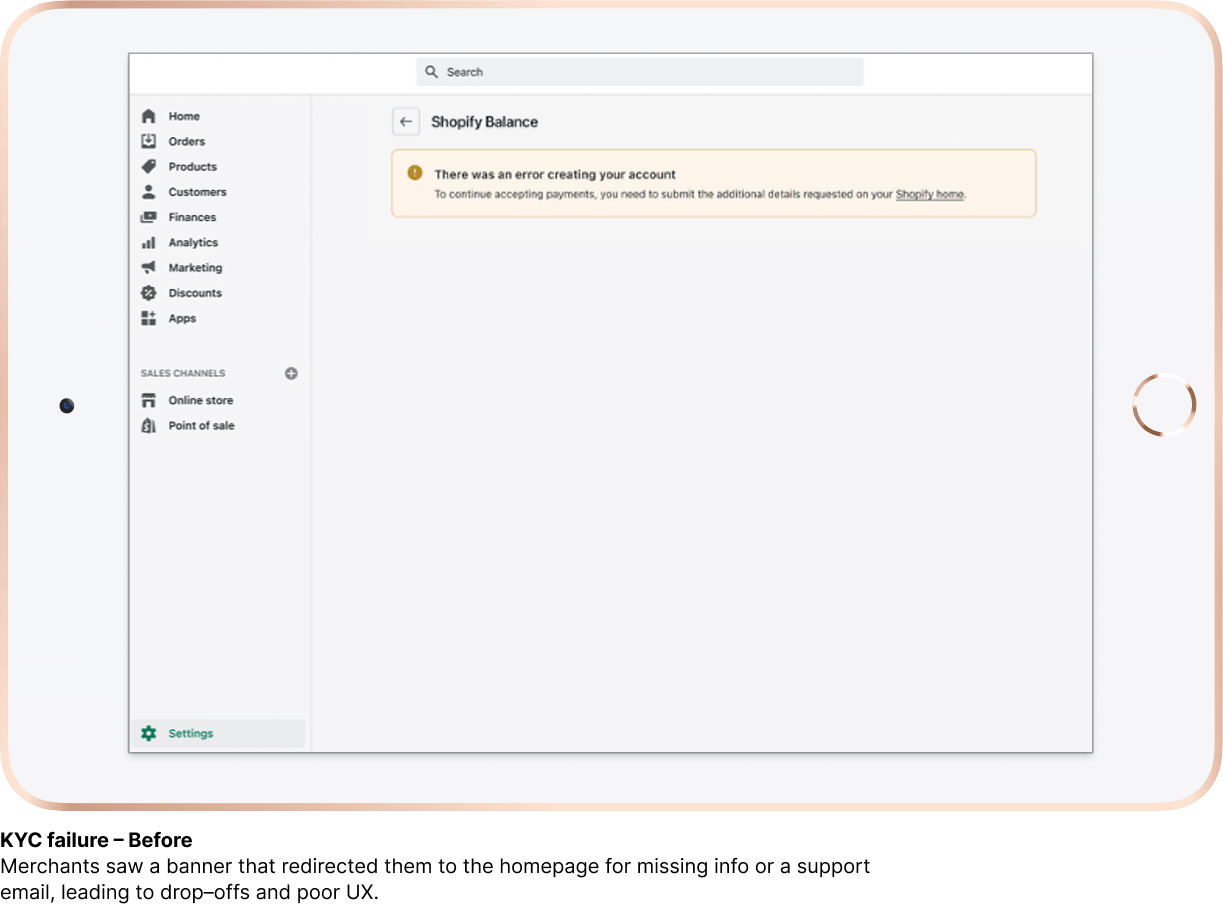Follow the Shopify home link in banner
Screen dimensions: 1223x905
tap(930, 194)
